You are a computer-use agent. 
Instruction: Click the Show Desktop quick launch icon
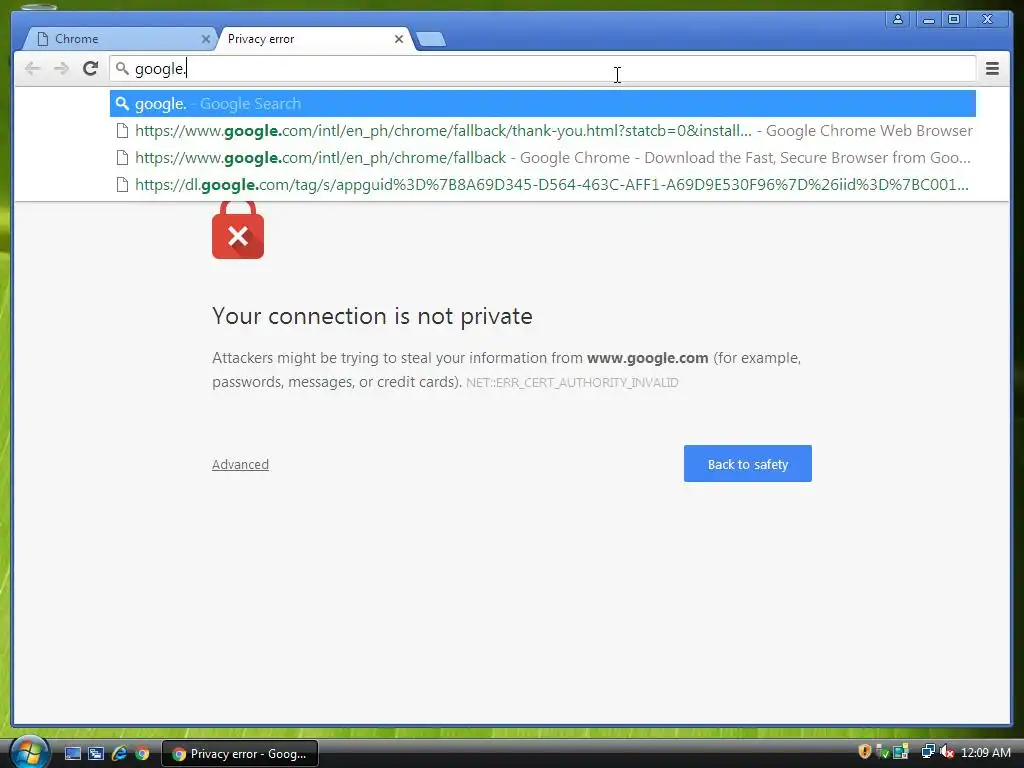coord(73,754)
